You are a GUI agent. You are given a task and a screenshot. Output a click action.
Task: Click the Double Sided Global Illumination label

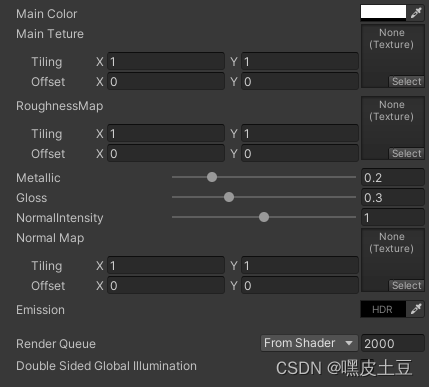(x=106, y=366)
